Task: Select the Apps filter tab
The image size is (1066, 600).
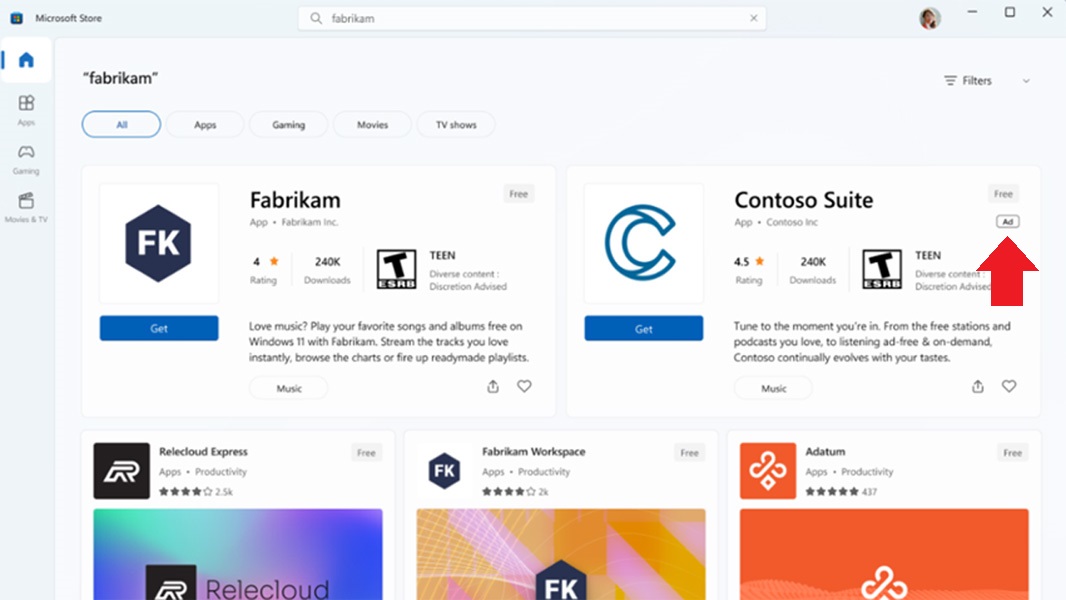Action: pyautogui.click(x=205, y=124)
